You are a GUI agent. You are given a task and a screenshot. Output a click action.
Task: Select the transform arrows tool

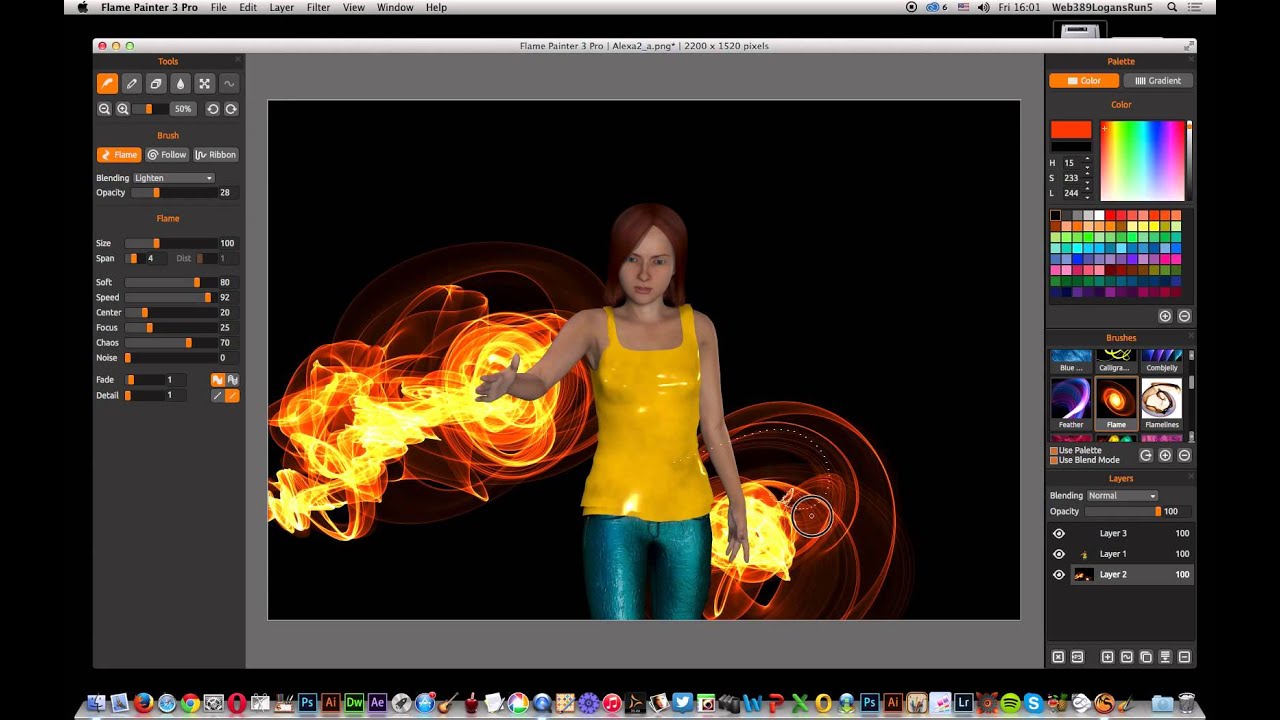click(204, 84)
